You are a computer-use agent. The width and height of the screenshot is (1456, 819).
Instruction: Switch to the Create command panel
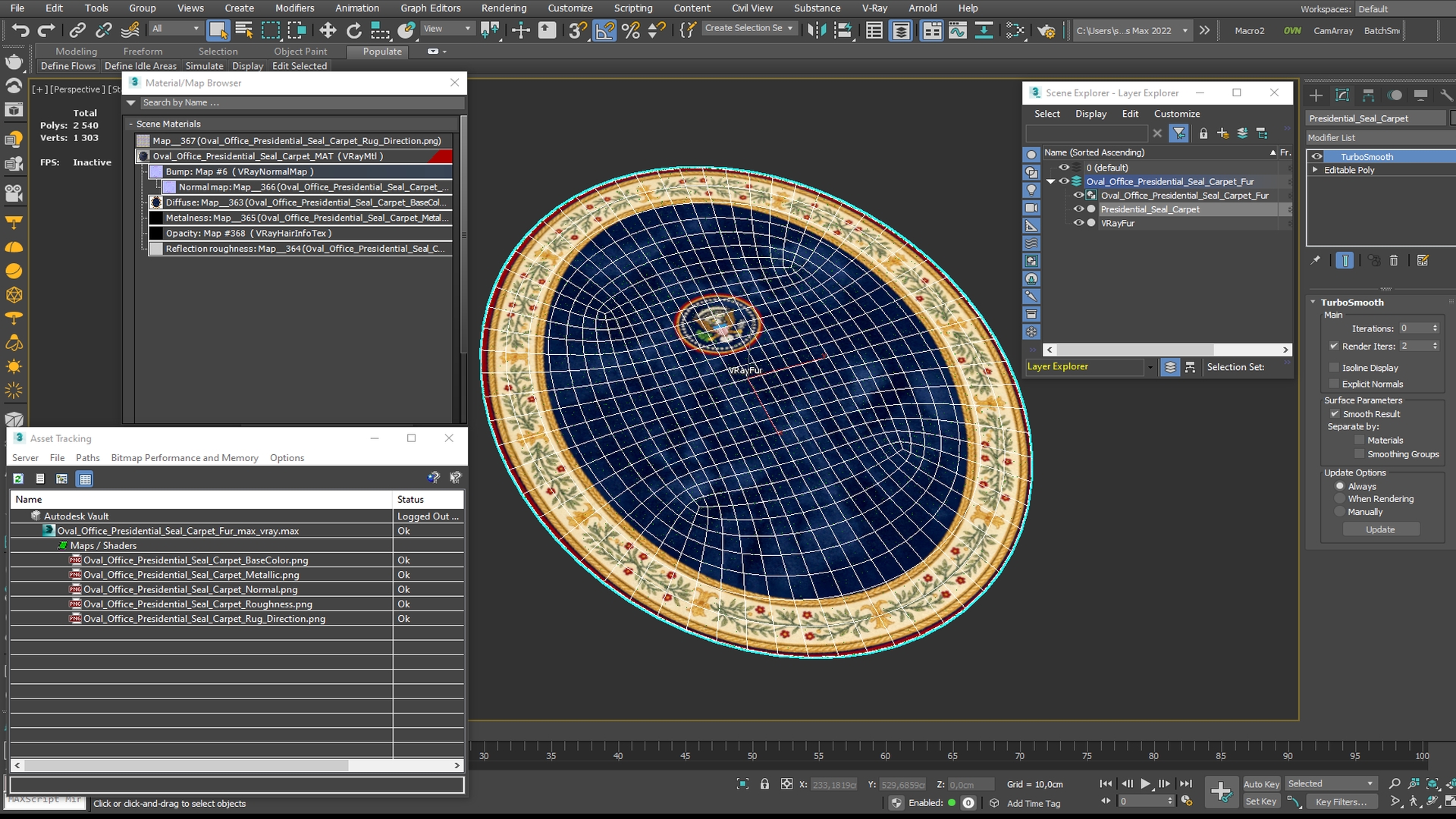(x=1316, y=95)
